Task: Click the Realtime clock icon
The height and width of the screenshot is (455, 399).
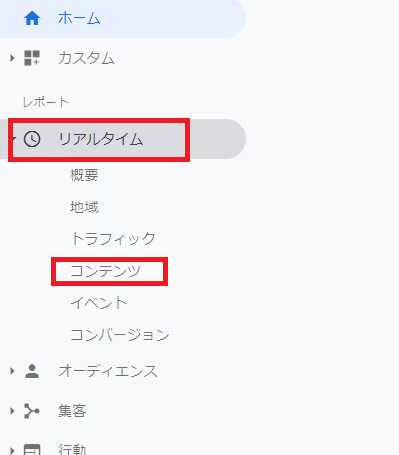Action: (32, 139)
